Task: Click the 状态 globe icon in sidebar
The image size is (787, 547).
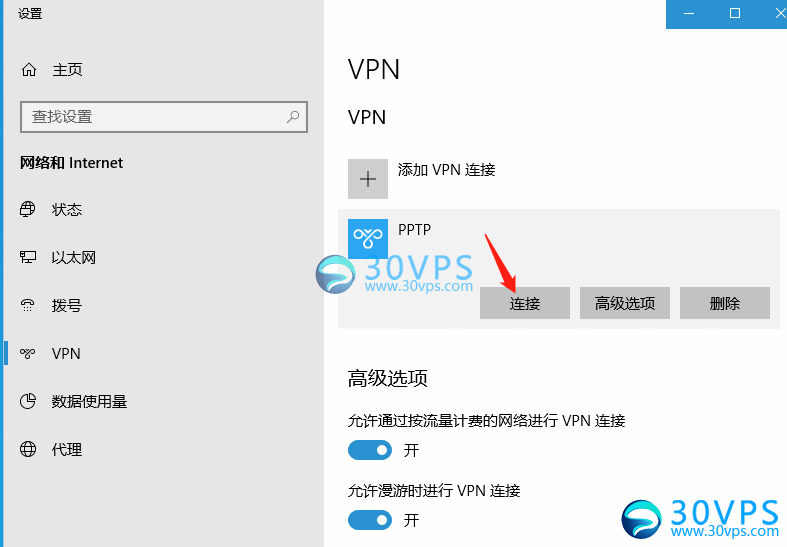Action: (28, 209)
